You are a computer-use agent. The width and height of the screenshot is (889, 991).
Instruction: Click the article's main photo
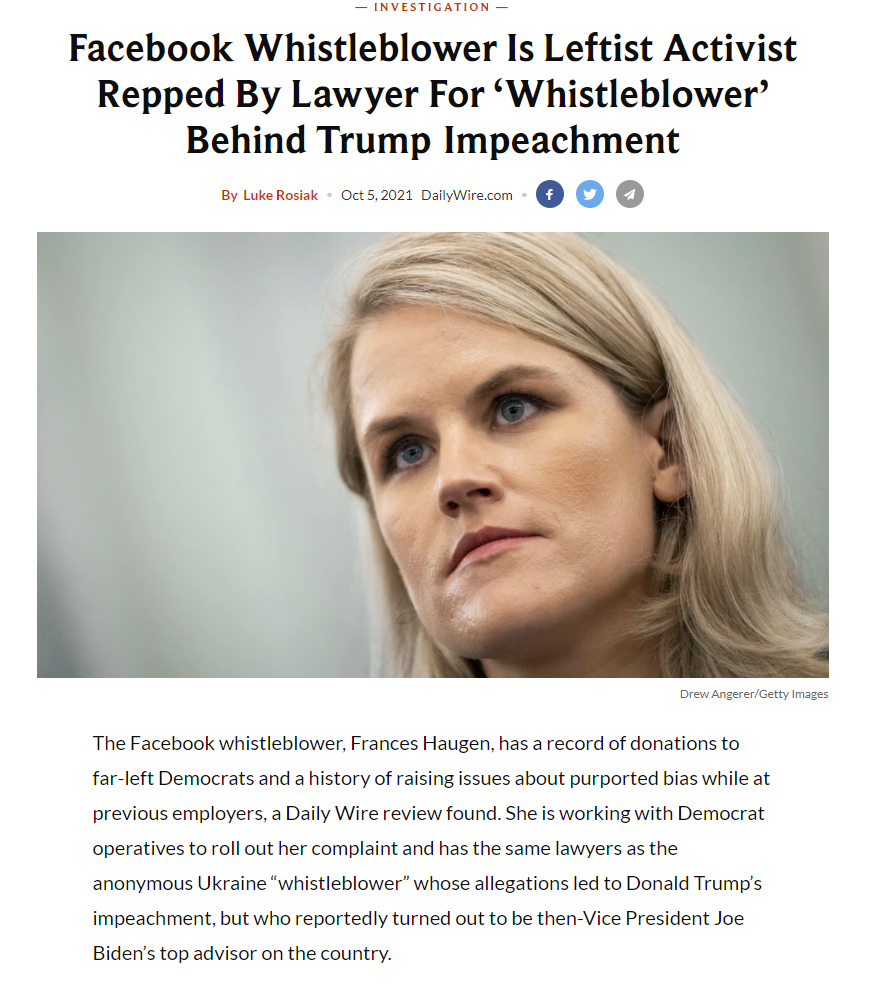click(x=433, y=454)
